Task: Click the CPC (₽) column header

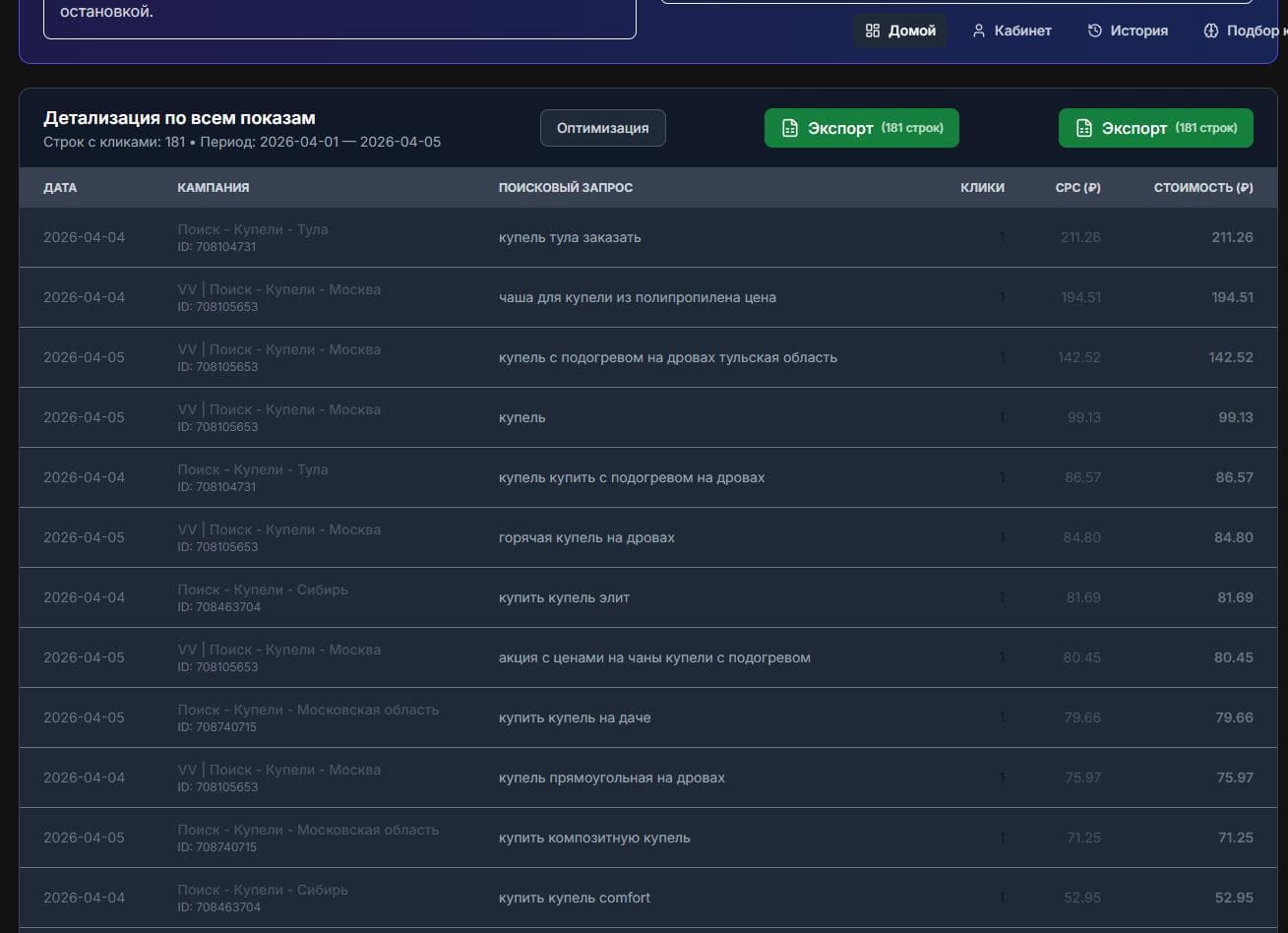Action: (x=1077, y=188)
